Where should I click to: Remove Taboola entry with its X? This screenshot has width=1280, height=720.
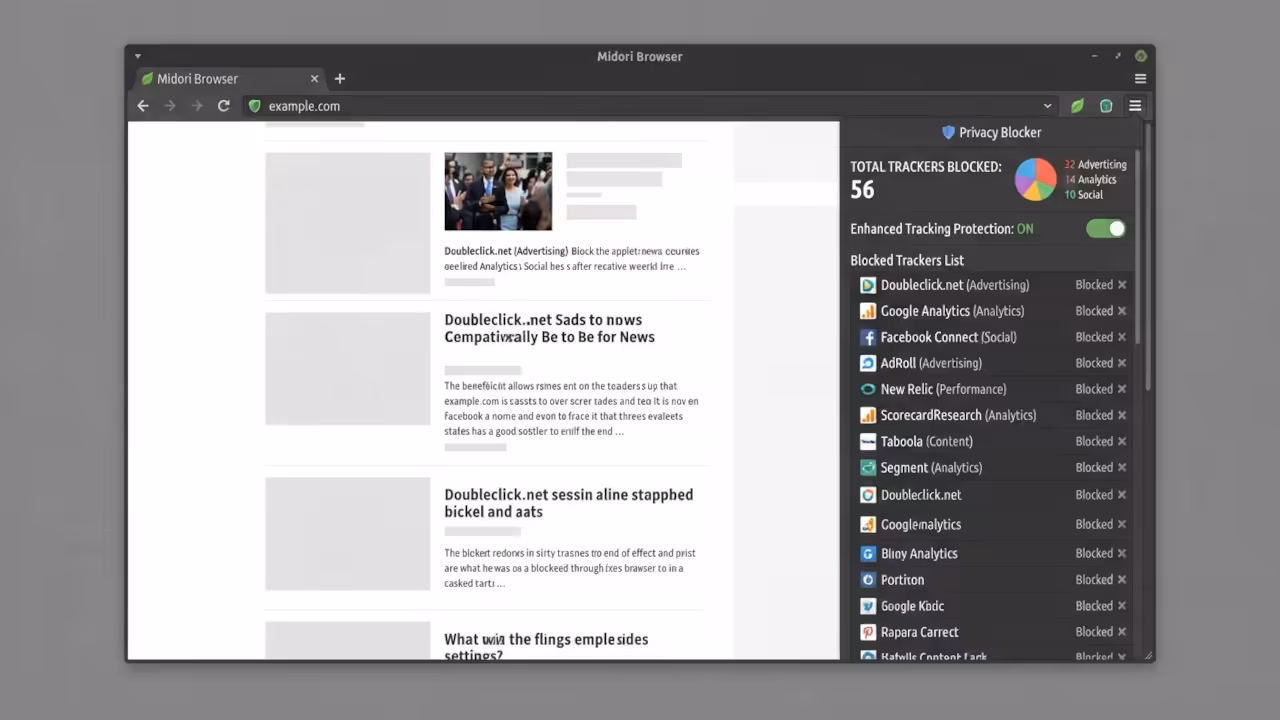[1122, 441]
